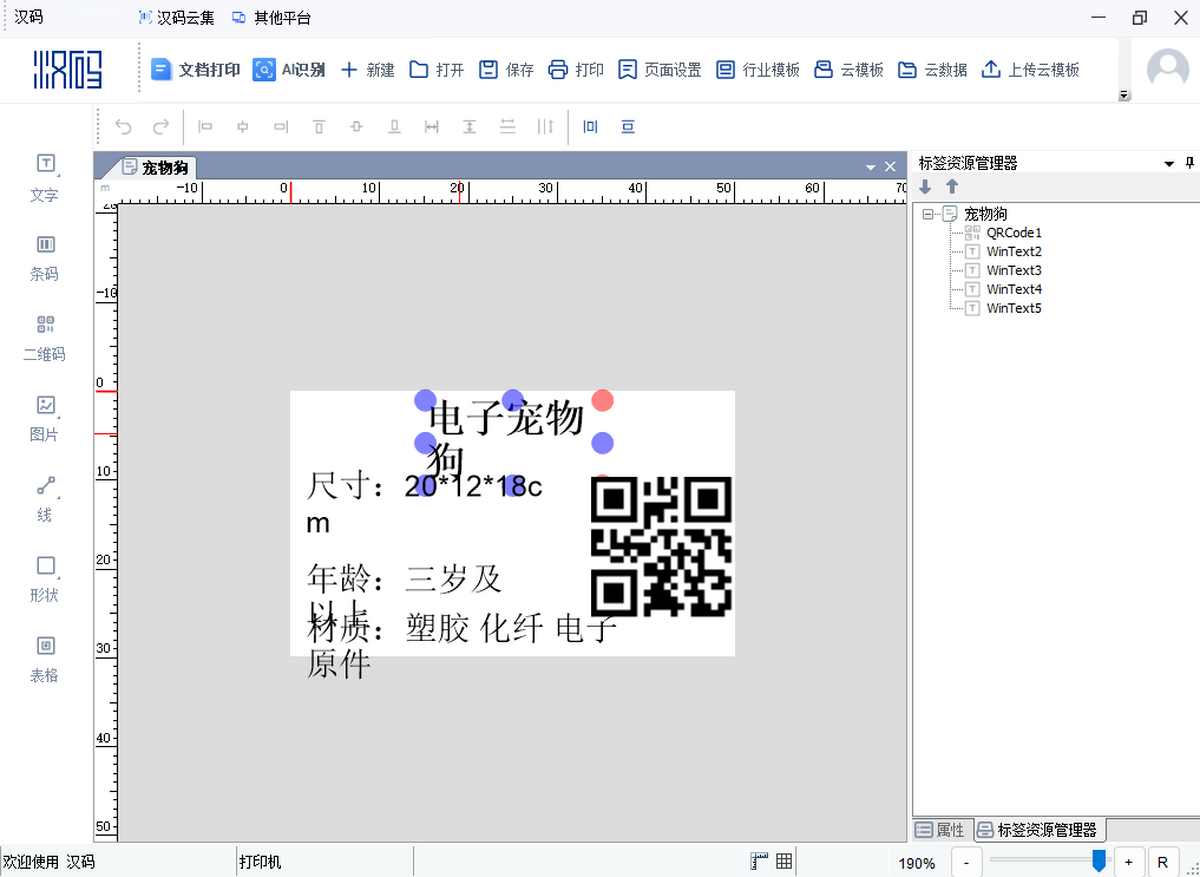Click the undo arrow icon
Screen dimensions: 1200x877
click(x=123, y=127)
